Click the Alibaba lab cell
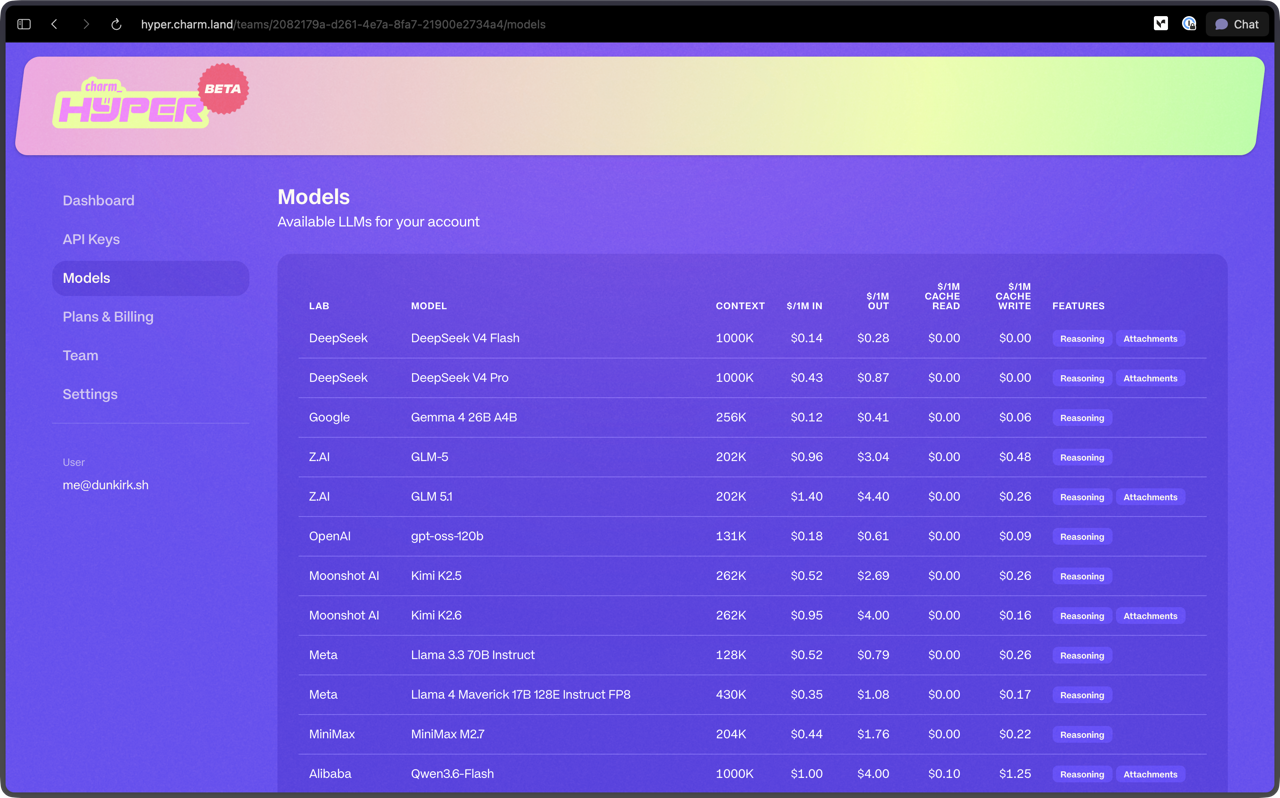The height and width of the screenshot is (798, 1280). click(x=330, y=774)
